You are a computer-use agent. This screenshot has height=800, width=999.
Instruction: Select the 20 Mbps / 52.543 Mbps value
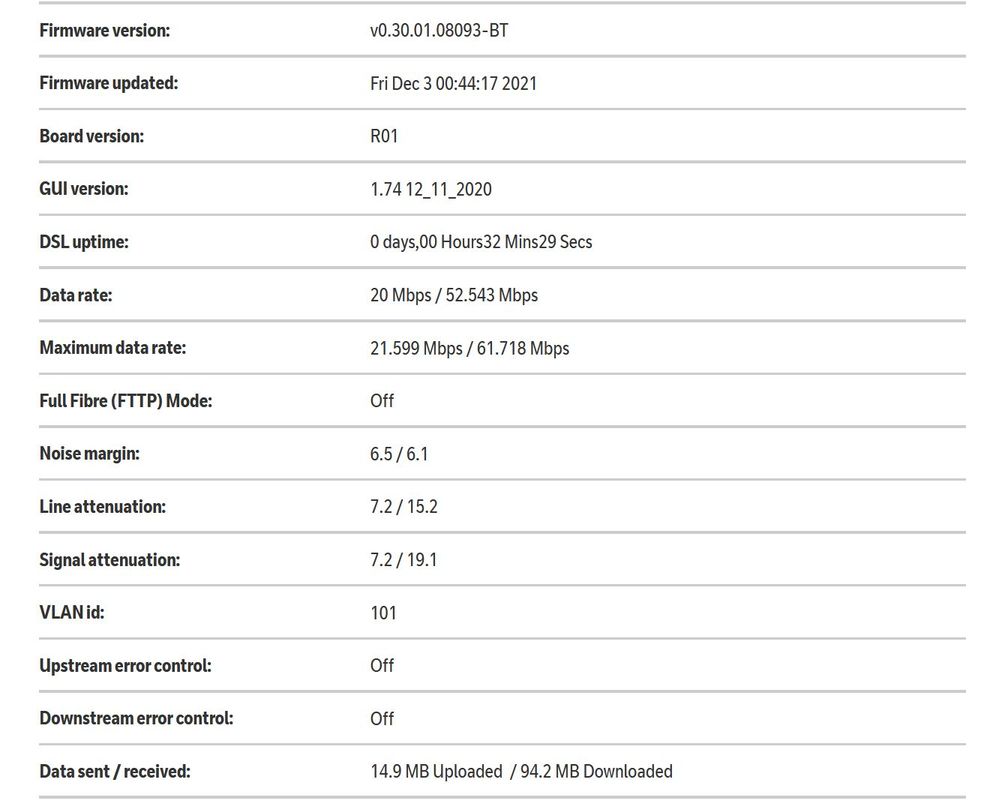[x=454, y=295]
